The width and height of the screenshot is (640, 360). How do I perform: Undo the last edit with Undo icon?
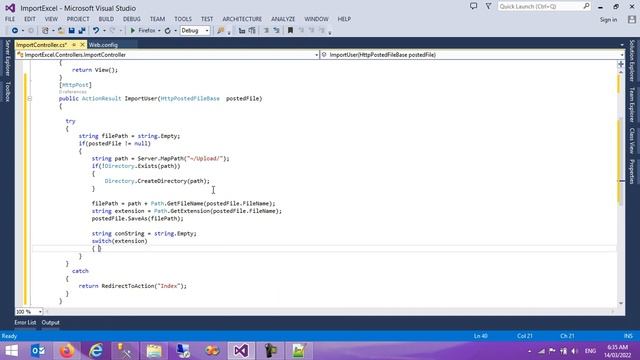tap(96, 31)
